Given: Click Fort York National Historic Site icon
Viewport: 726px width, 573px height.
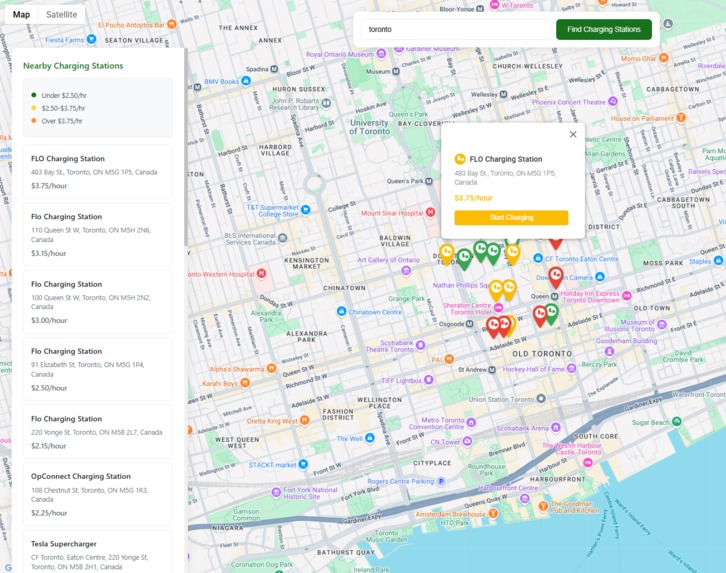Looking at the screenshot, I should pyautogui.click(x=276, y=492).
